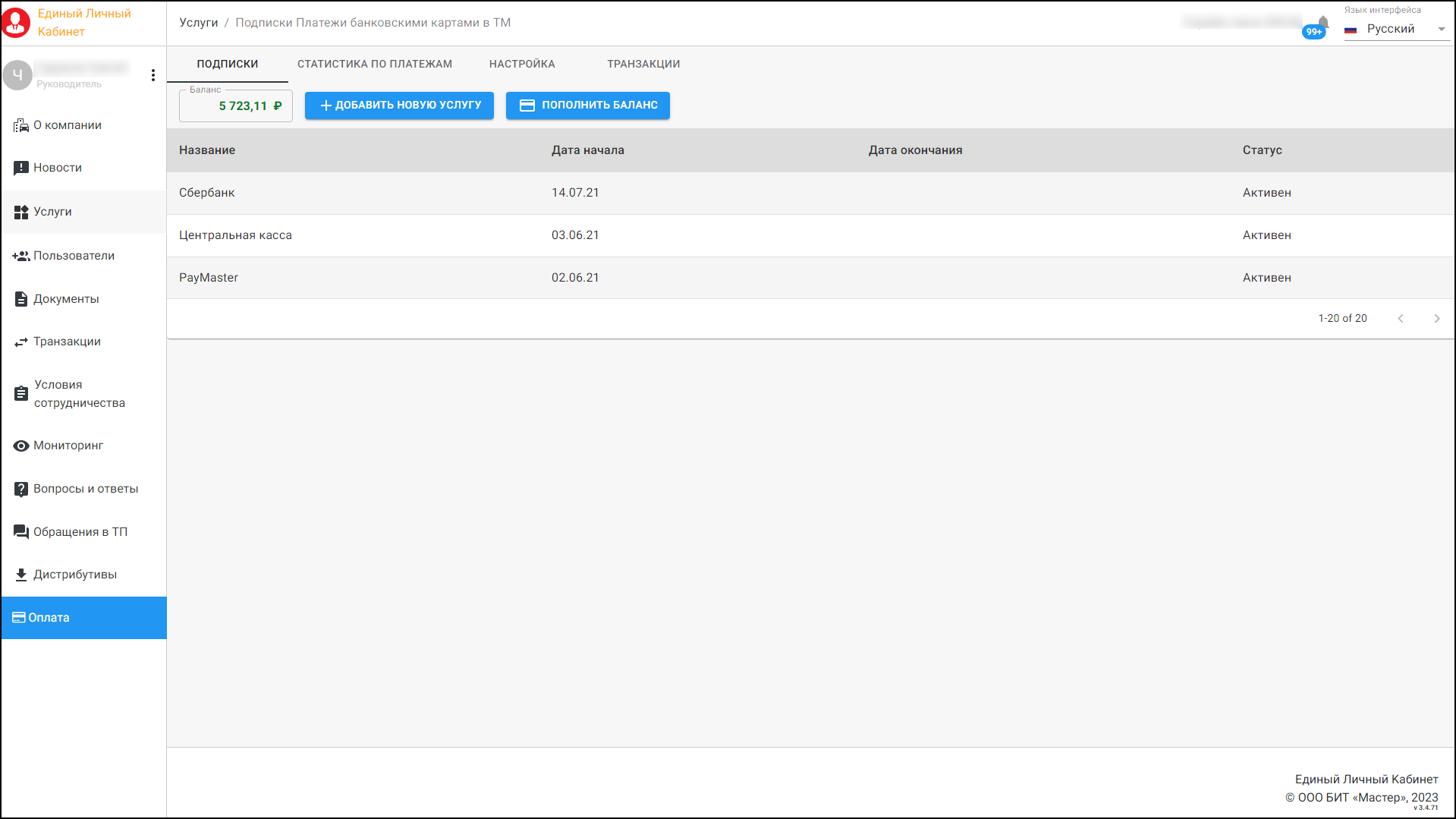Switch to the Транзакции tab
The image size is (1456, 819).
click(x=643, y=64)
